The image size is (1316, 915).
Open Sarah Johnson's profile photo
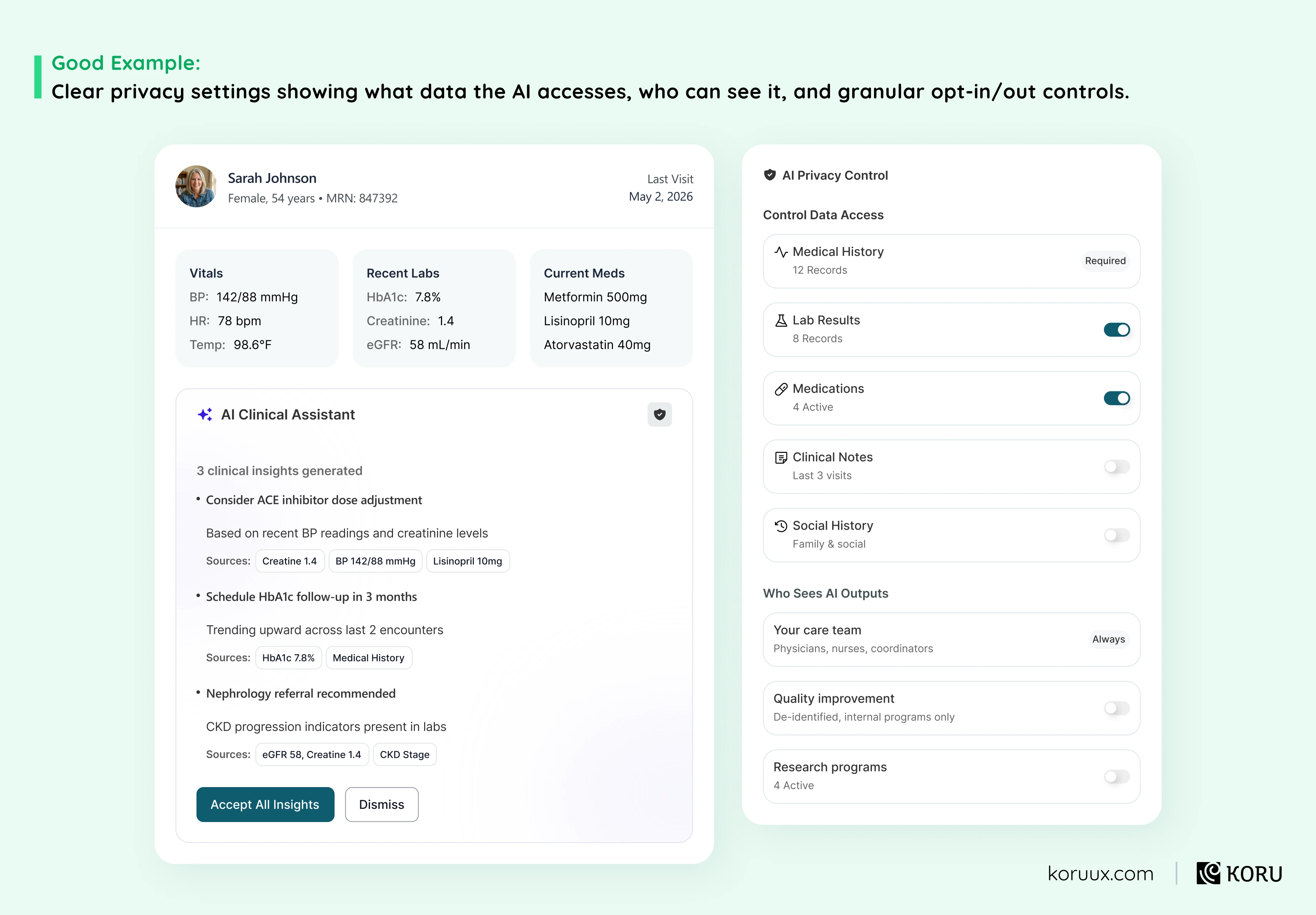(196, 186)
